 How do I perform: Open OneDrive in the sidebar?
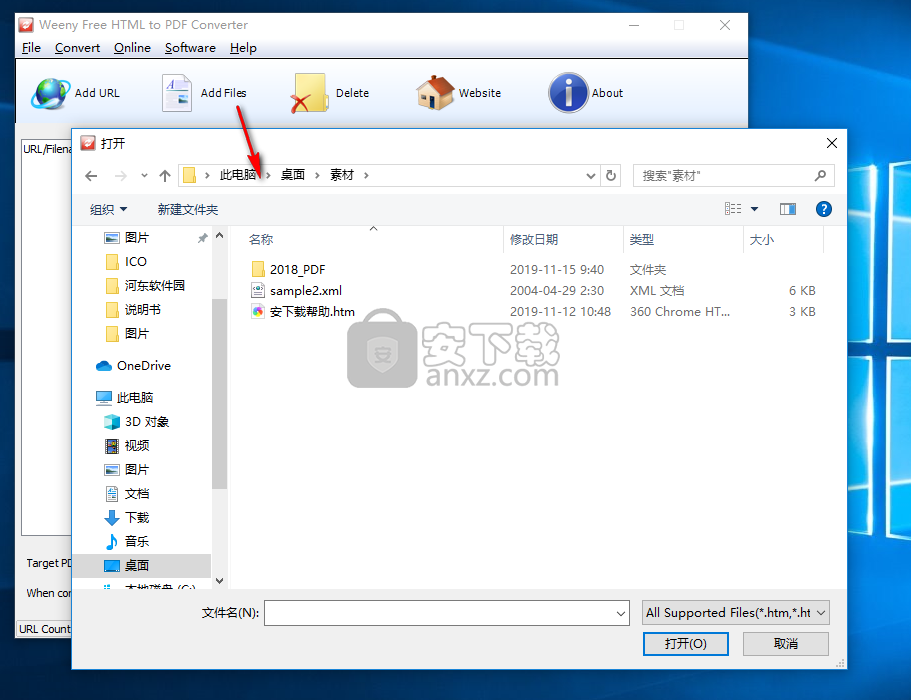(x=144, y=365)
